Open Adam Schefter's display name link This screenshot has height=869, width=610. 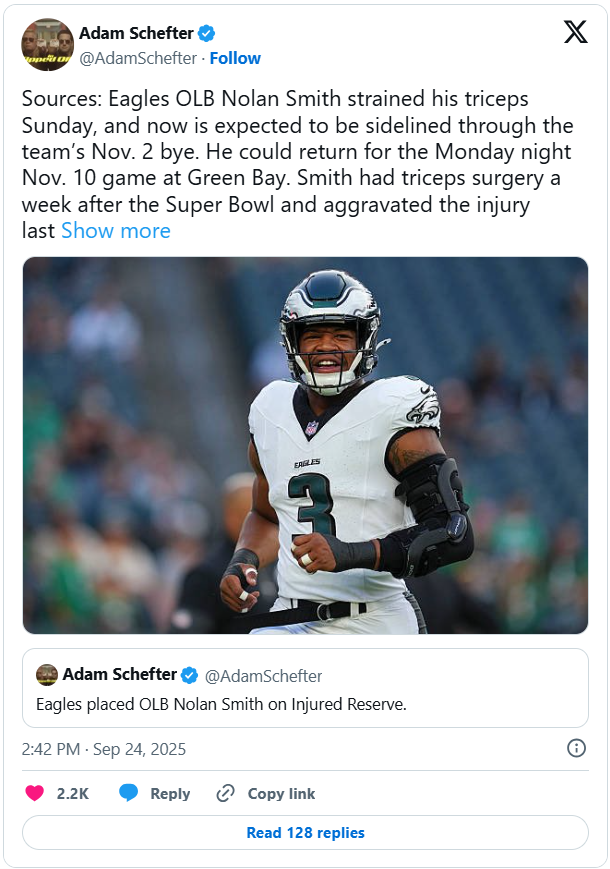click(136, 33)
